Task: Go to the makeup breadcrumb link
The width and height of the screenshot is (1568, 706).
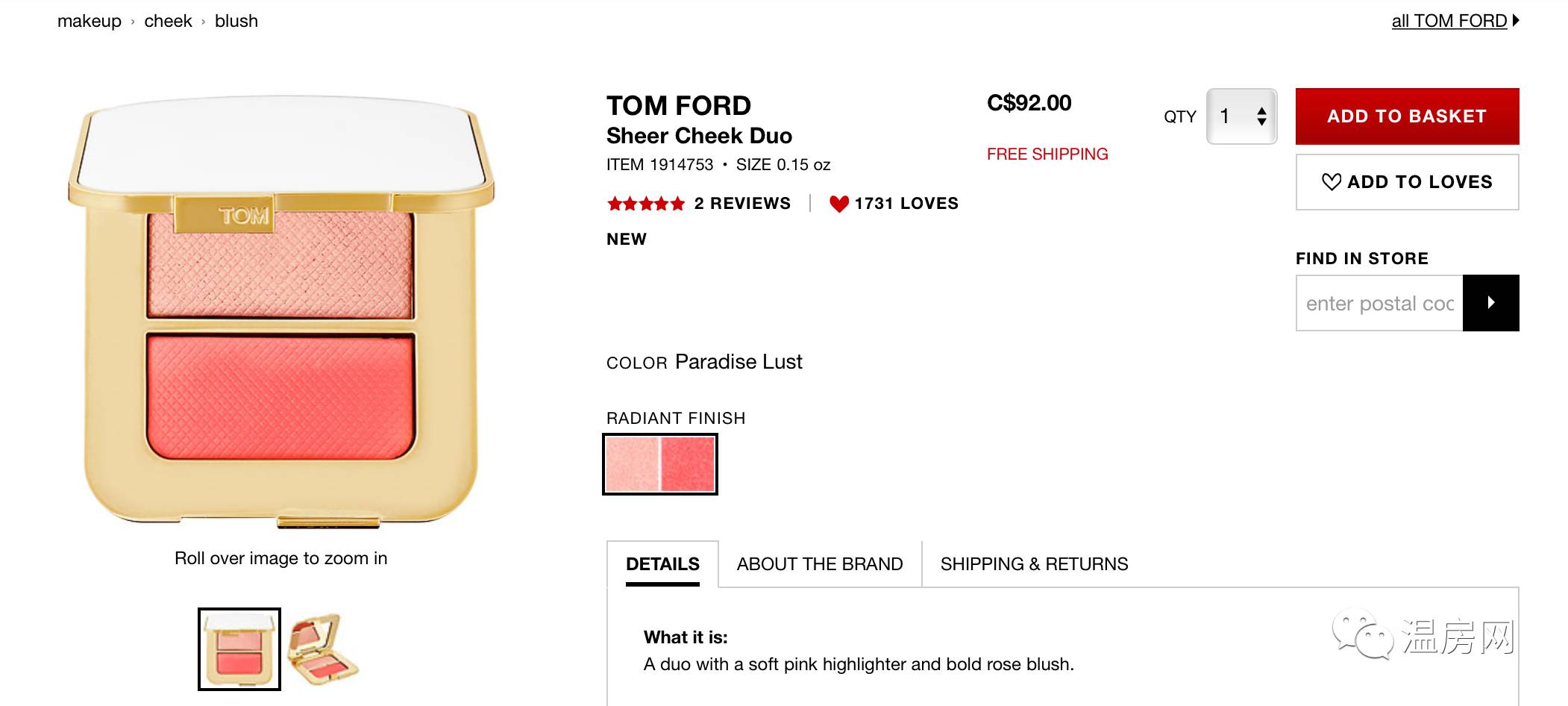Action: point(89,21)
